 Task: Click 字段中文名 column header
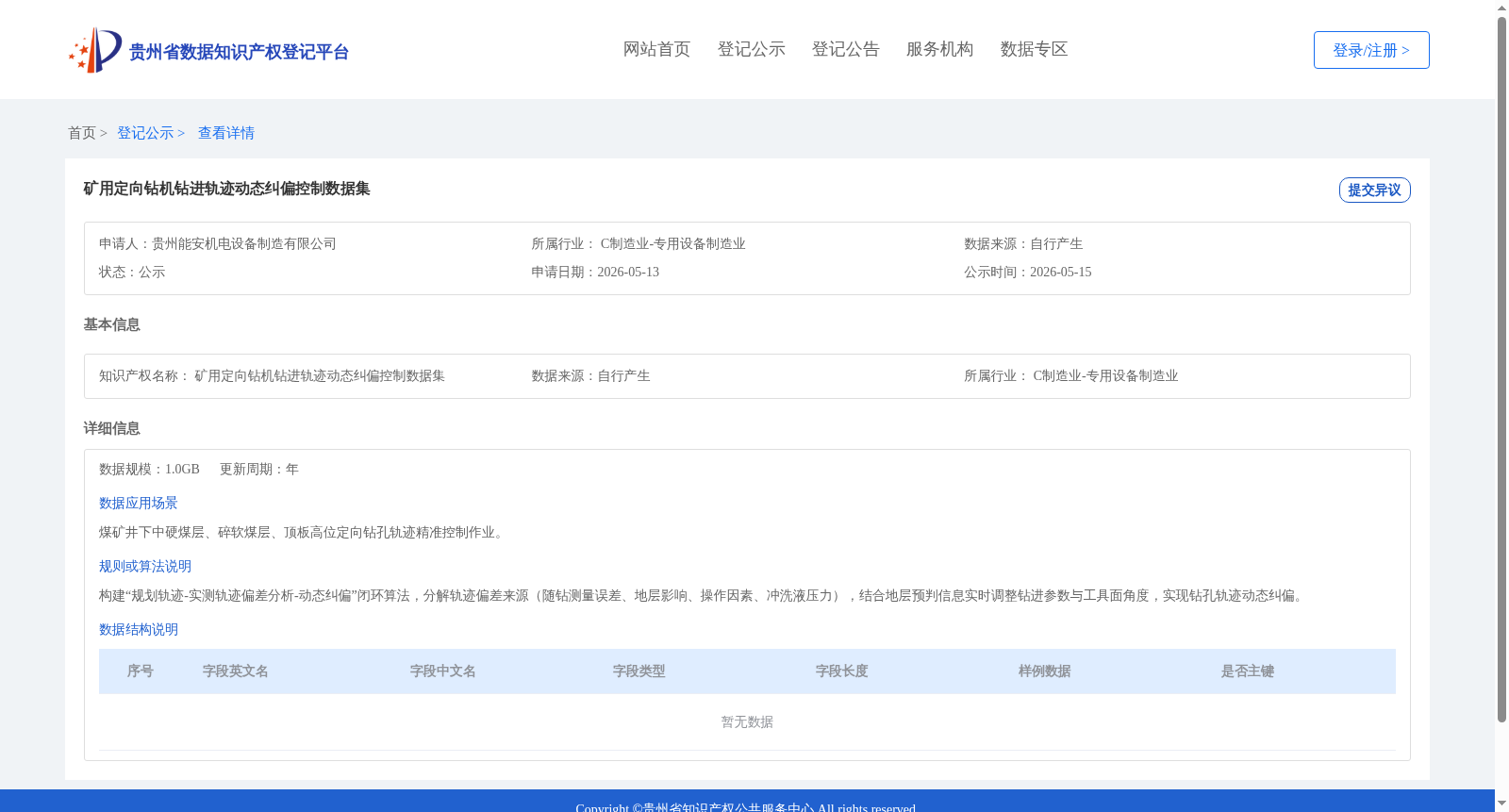(443, 671)
